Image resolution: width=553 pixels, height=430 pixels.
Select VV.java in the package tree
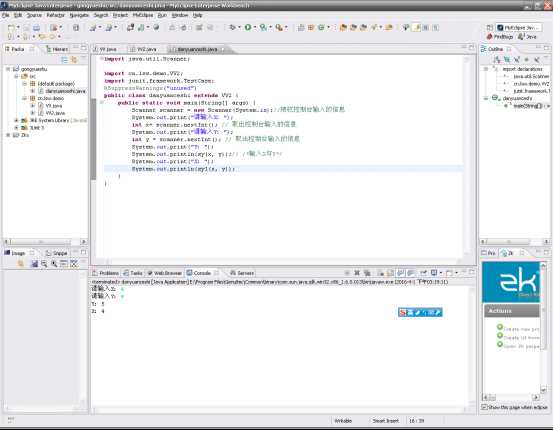click(x=50, y=105)
